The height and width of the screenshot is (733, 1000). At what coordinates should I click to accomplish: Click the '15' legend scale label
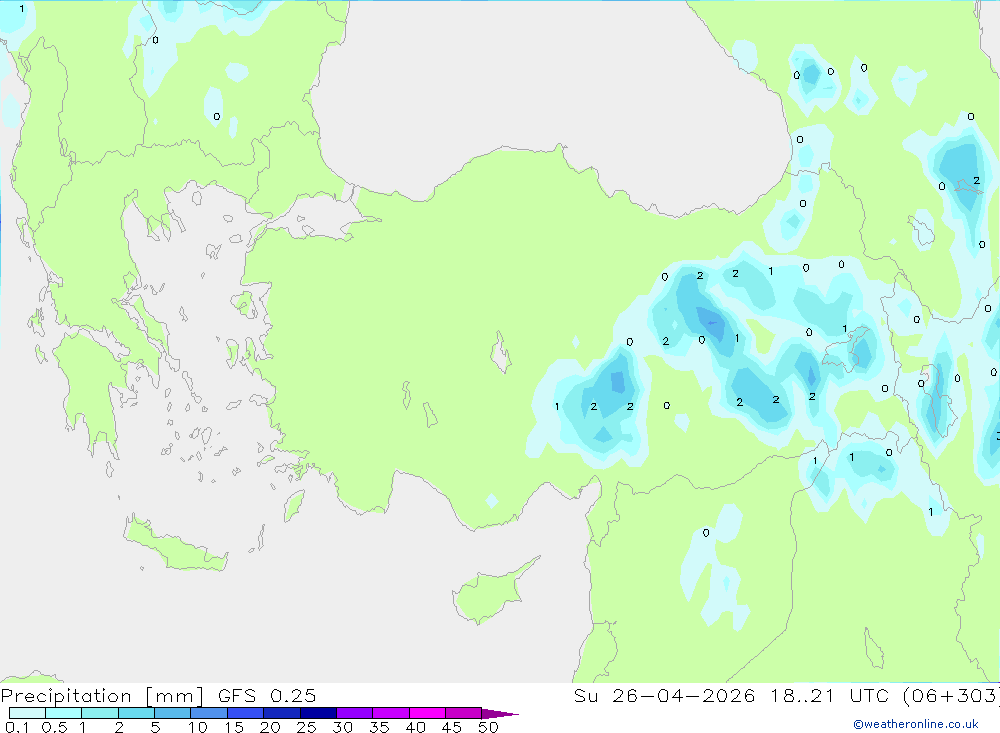coord(234,727)
